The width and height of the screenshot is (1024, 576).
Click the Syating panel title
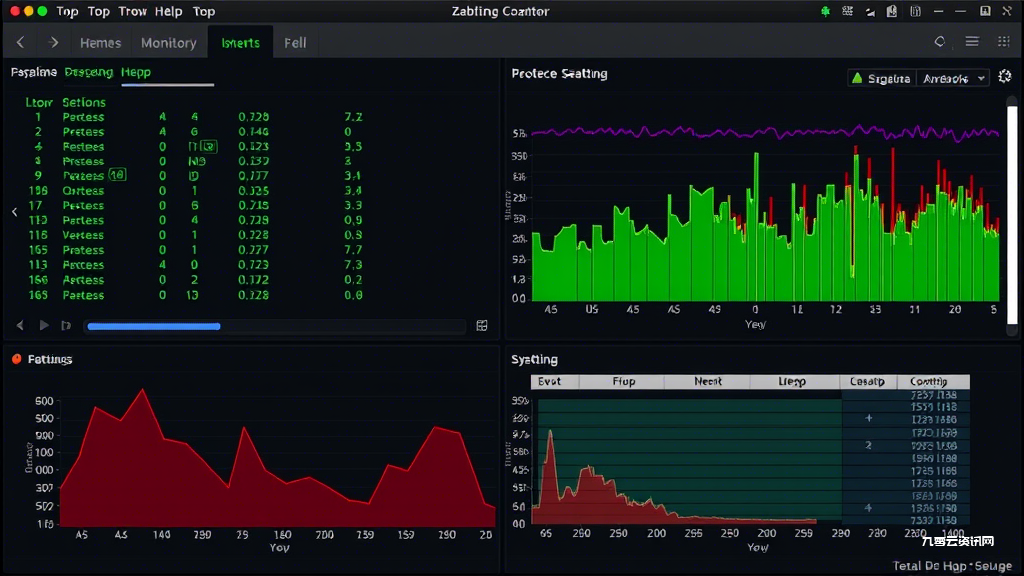[534, 359]
